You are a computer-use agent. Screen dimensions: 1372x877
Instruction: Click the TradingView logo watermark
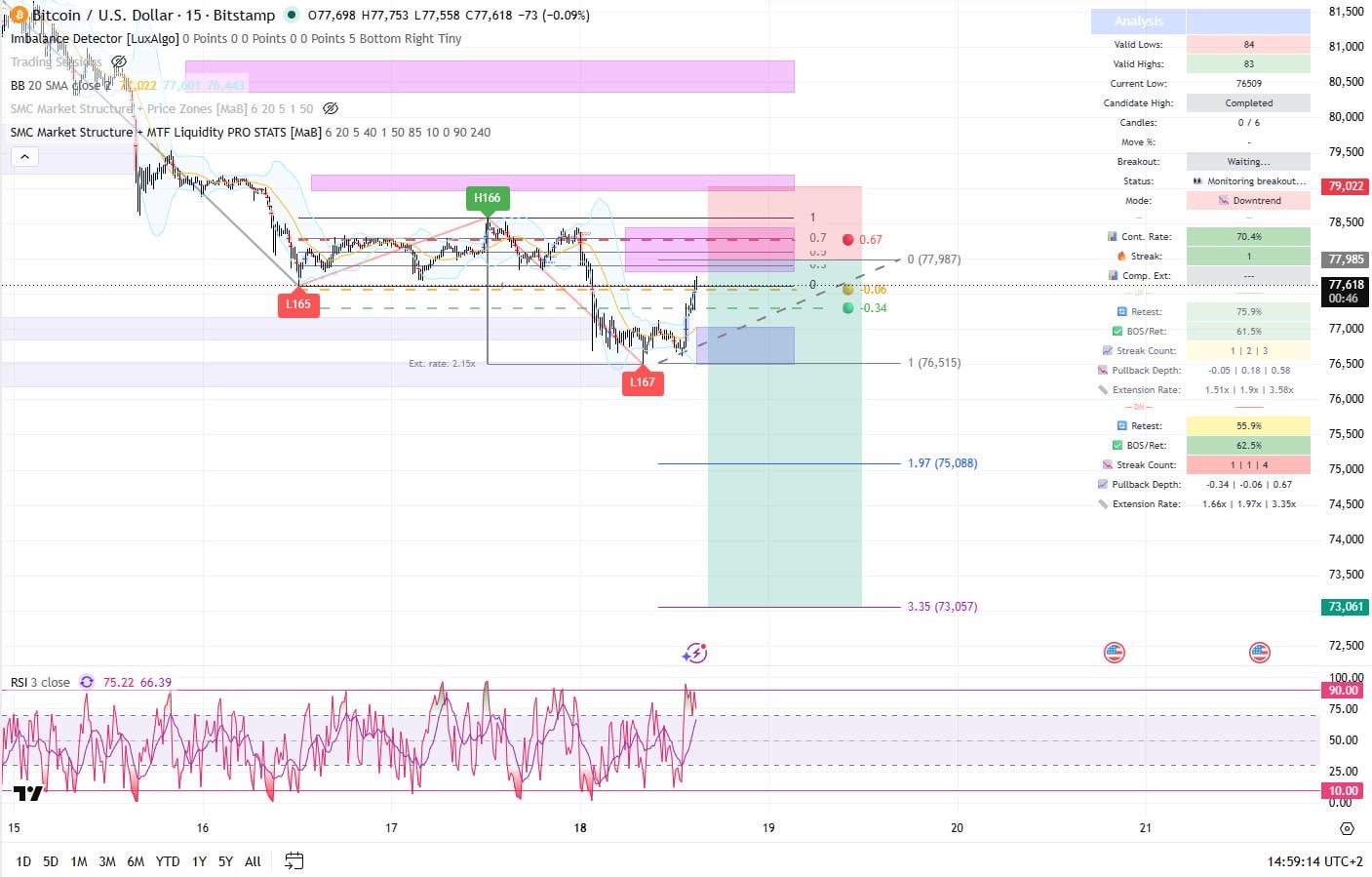coord(28,793)
